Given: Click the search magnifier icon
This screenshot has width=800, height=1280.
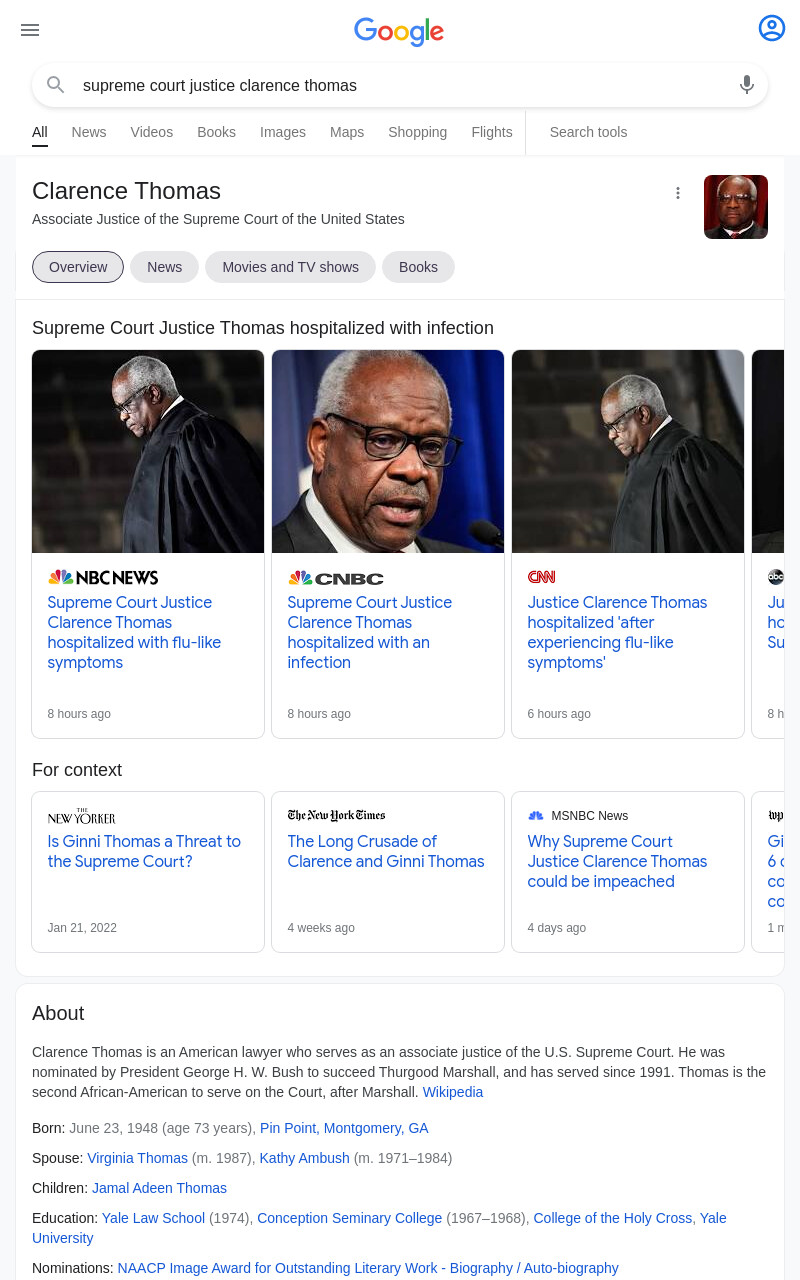Looking at the screenshot, I should click(x=56, y=85).
